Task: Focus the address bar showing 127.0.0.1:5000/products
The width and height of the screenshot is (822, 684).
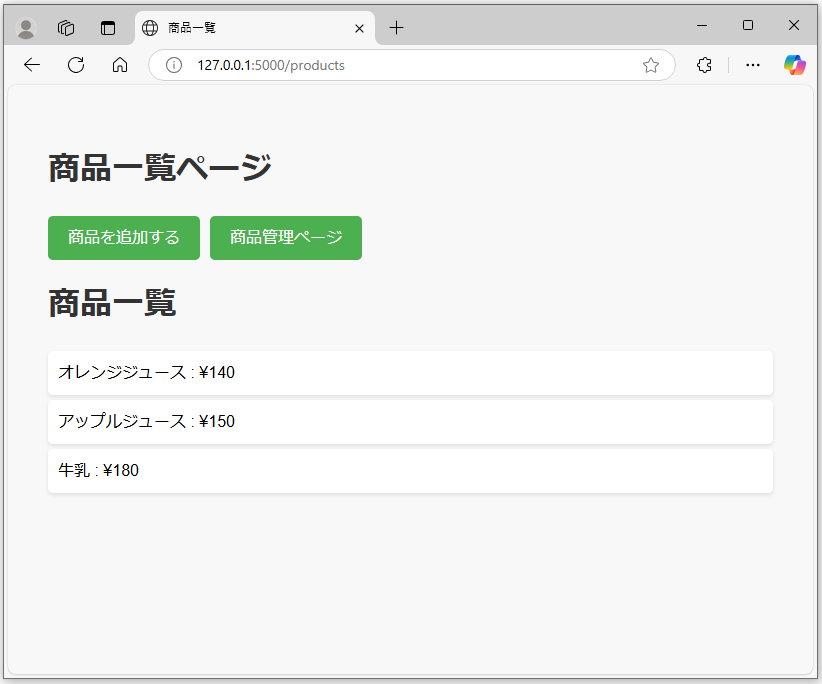Action: pyautogui.click(x=412, y=65)
